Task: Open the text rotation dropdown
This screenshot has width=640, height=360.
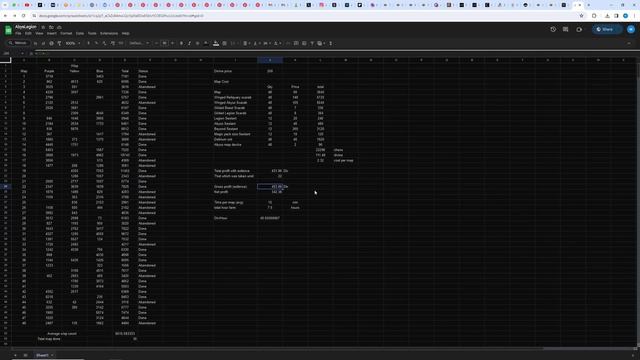Action: coord(277,43)
